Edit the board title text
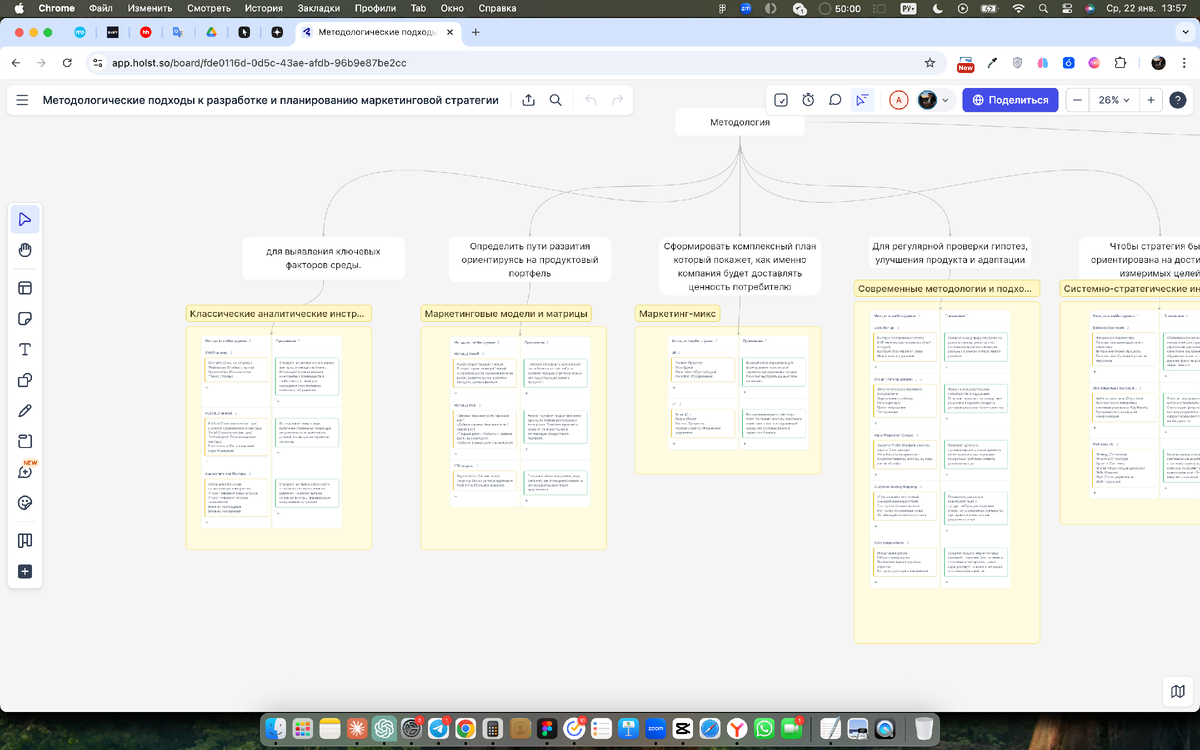The height and width of the screenshot is (750, 1200). coord(270,100)
